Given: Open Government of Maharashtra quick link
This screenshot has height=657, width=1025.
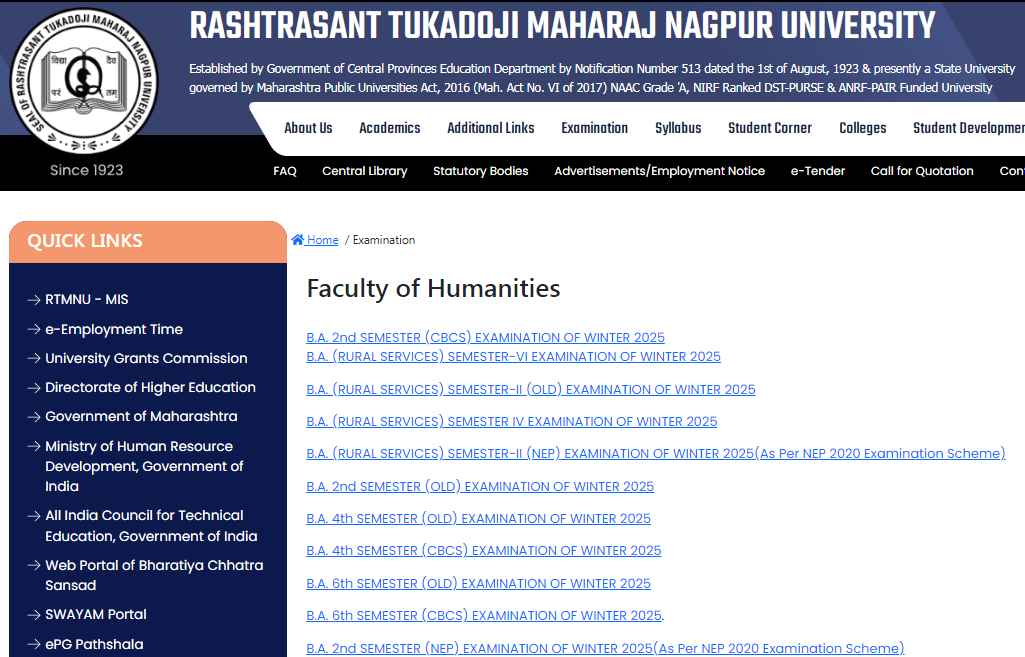Looking at the screenshot, I should (x=139, y=416).
